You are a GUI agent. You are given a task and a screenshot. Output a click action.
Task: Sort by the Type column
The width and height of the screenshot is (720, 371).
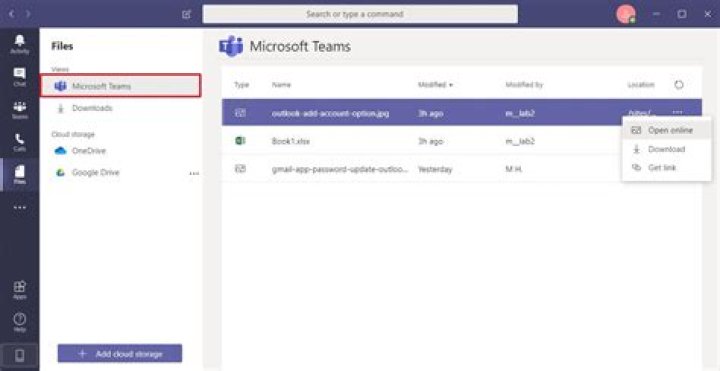coord(241,85)
